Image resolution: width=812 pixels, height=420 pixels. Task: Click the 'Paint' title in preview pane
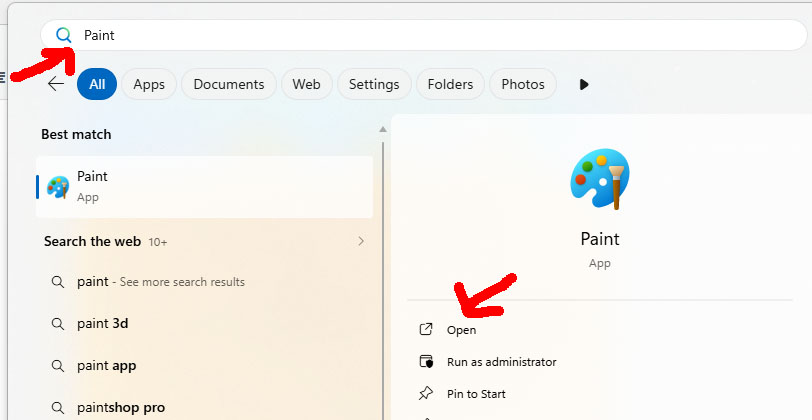click(x=600, y=239)
